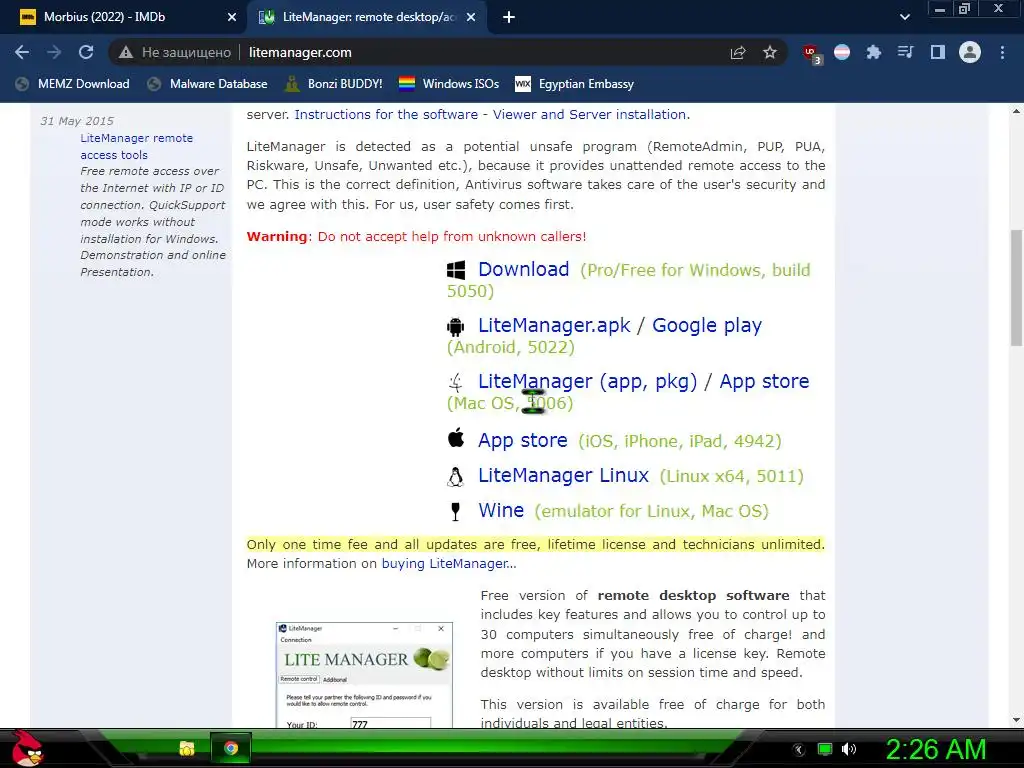Open the media control icon
This screenshot has width=1024, height=768.
click(905, 52)
